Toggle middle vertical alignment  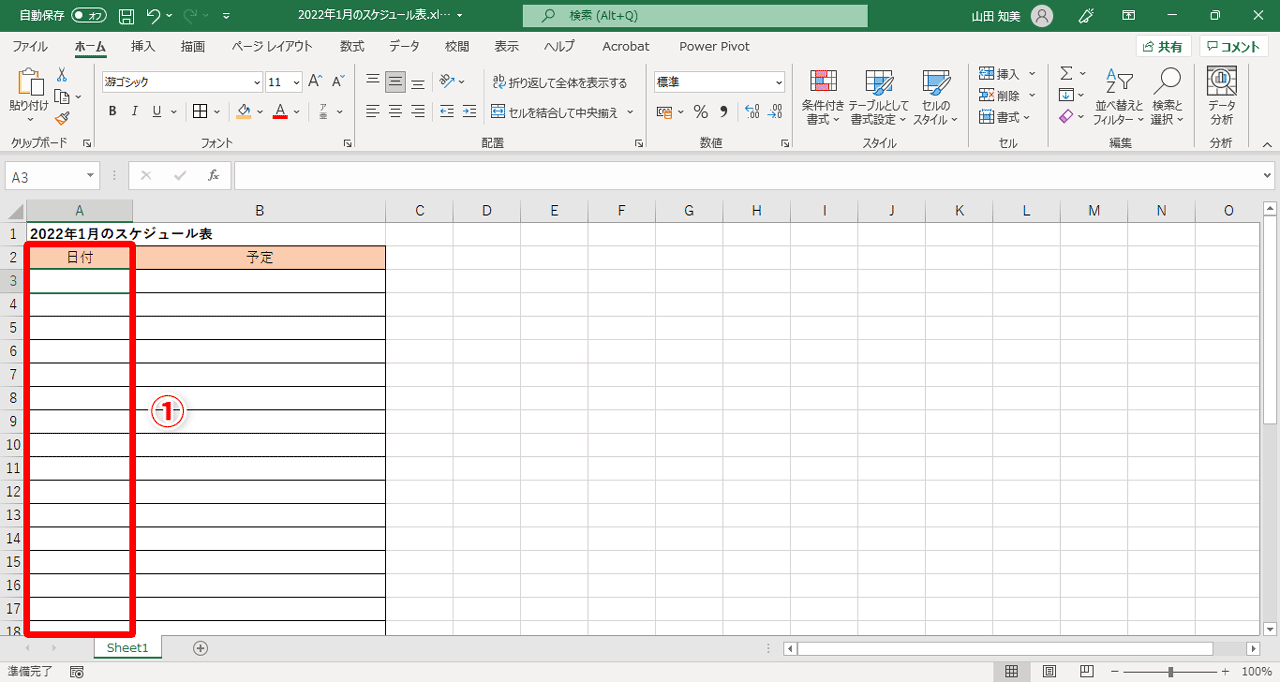click(x=395, y=82)
